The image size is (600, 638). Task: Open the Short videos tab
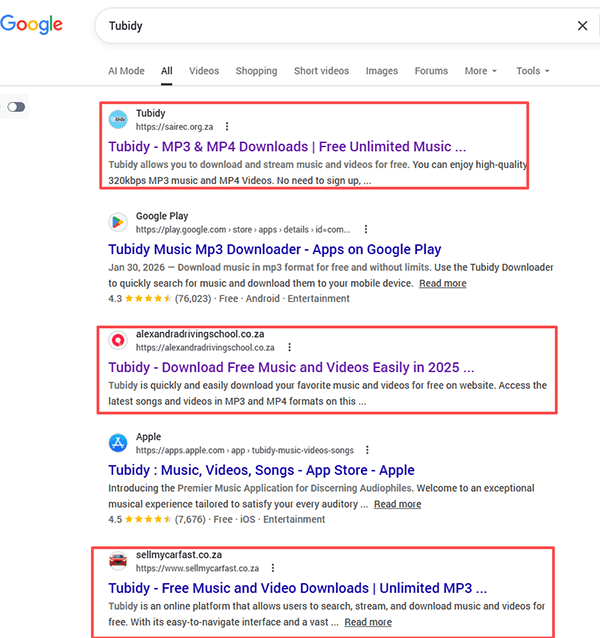pyautogui.click(x=321, y=71)
